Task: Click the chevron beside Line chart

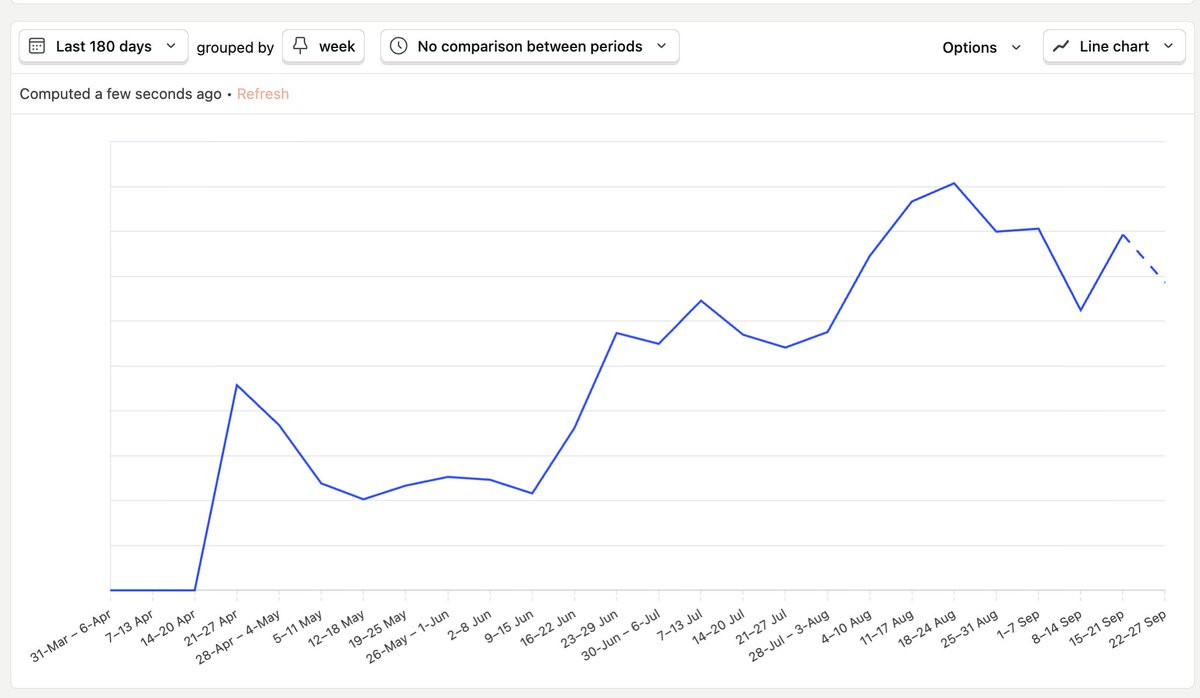Action: [1168, 46]
